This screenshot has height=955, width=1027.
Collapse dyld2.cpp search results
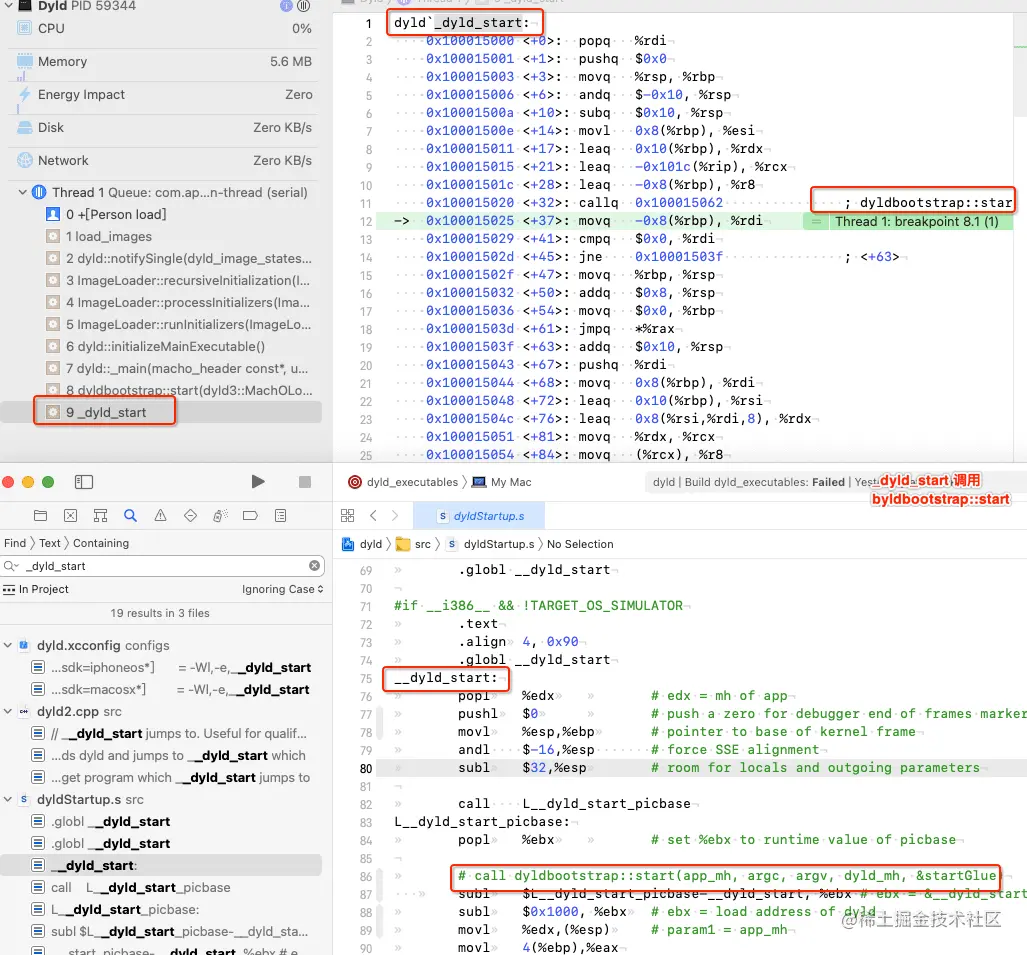tap(8, 711)
